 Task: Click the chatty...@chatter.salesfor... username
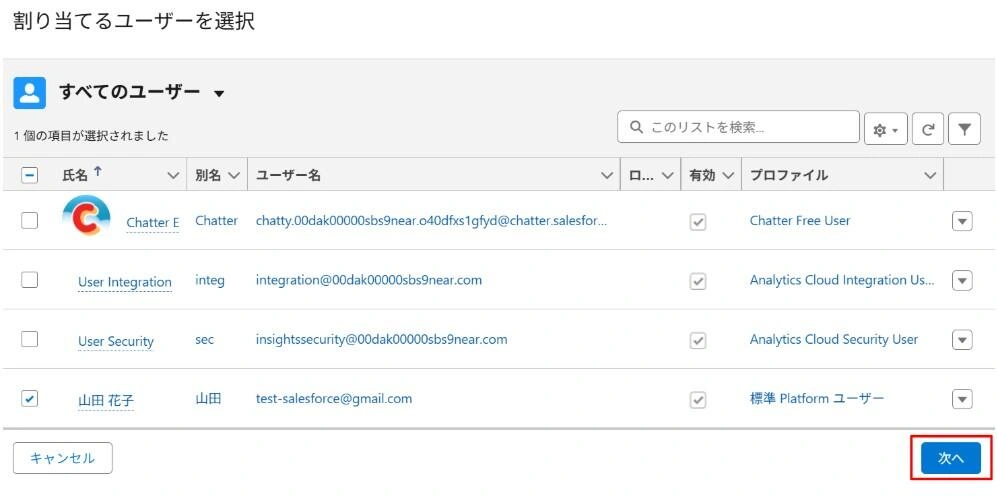point(431,221)
